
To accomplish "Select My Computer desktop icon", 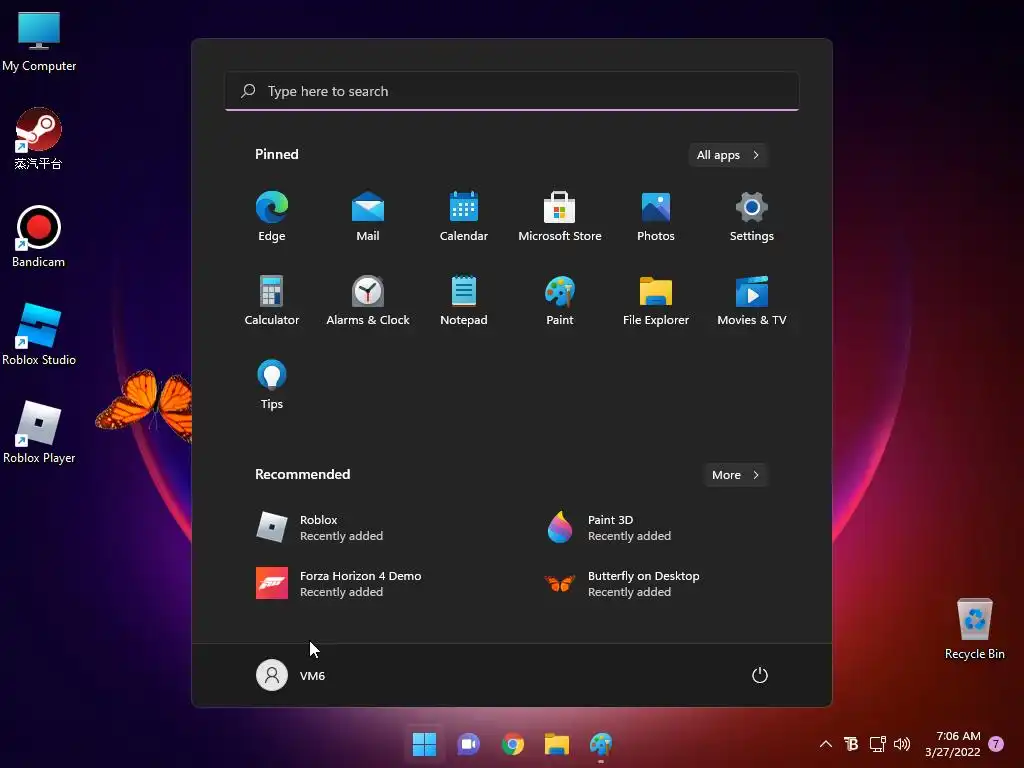I will click(x=39, y=42).
